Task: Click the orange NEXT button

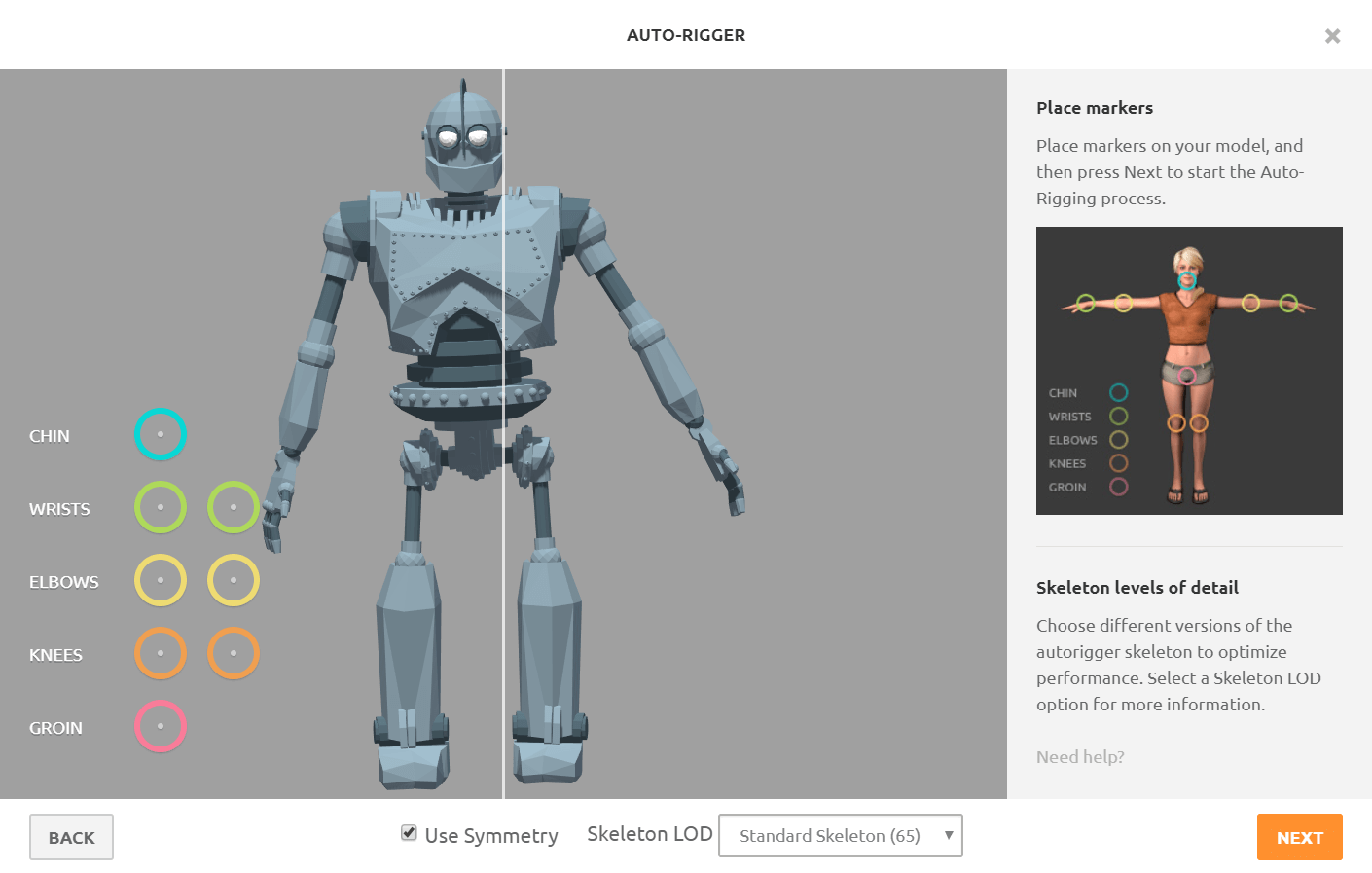Action: 1300,837
